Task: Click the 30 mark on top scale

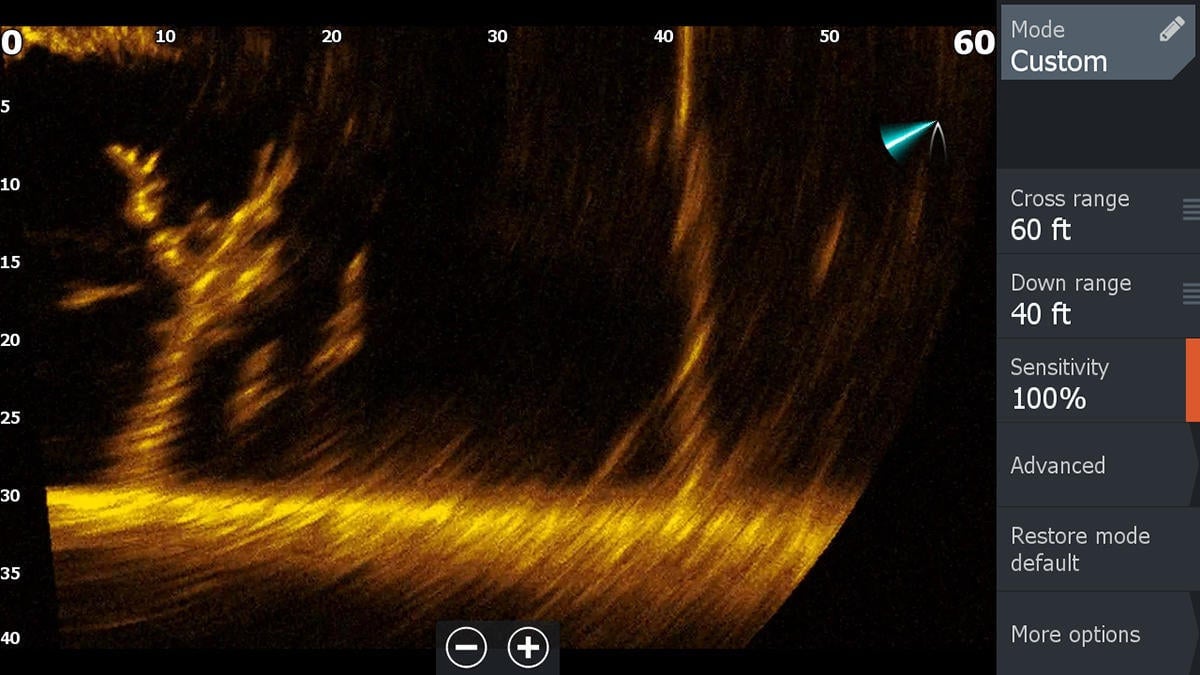Action: tap(497, 36)
